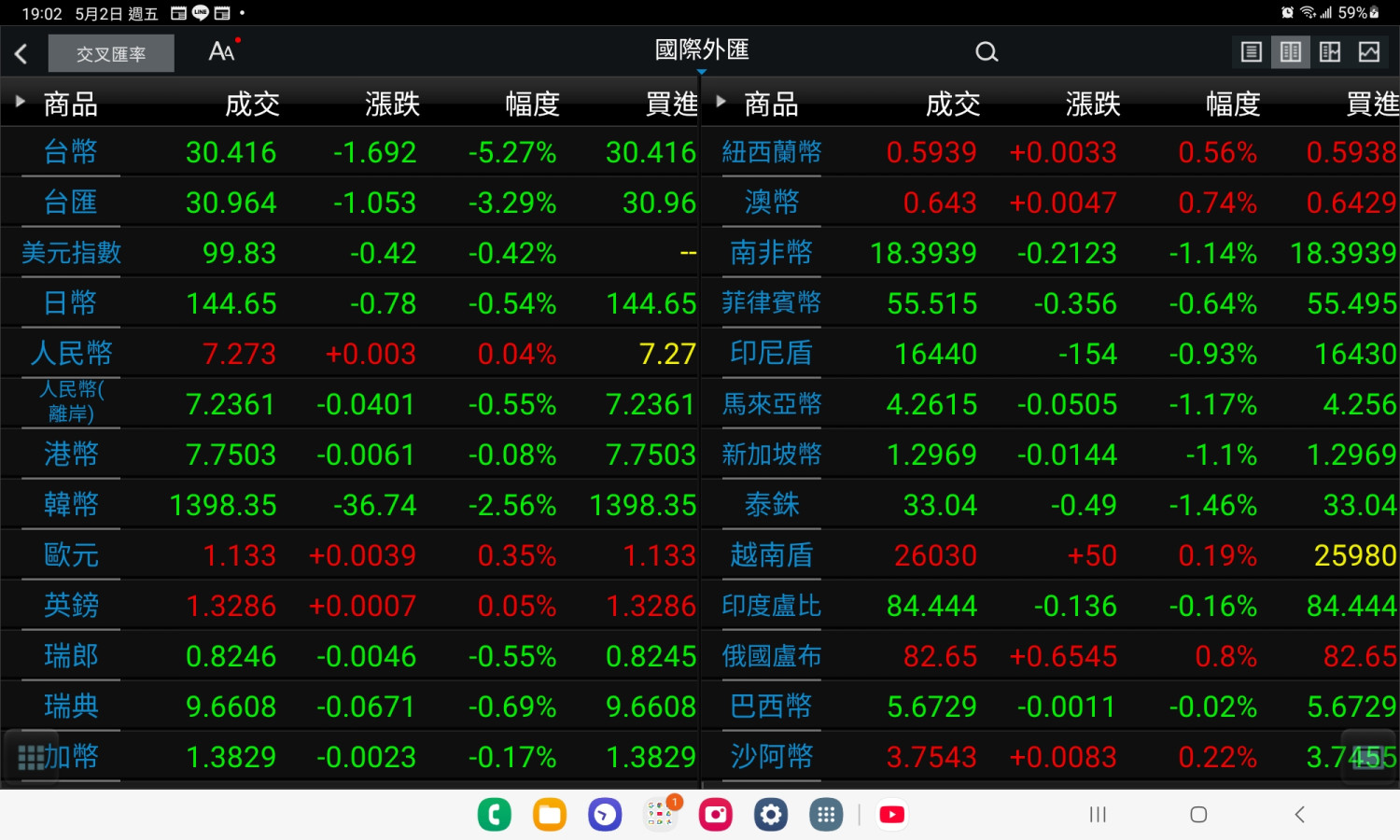Open the Camera app in the dock
The width and height of the screenshot is (1400, 840).
tap(716, 815)
